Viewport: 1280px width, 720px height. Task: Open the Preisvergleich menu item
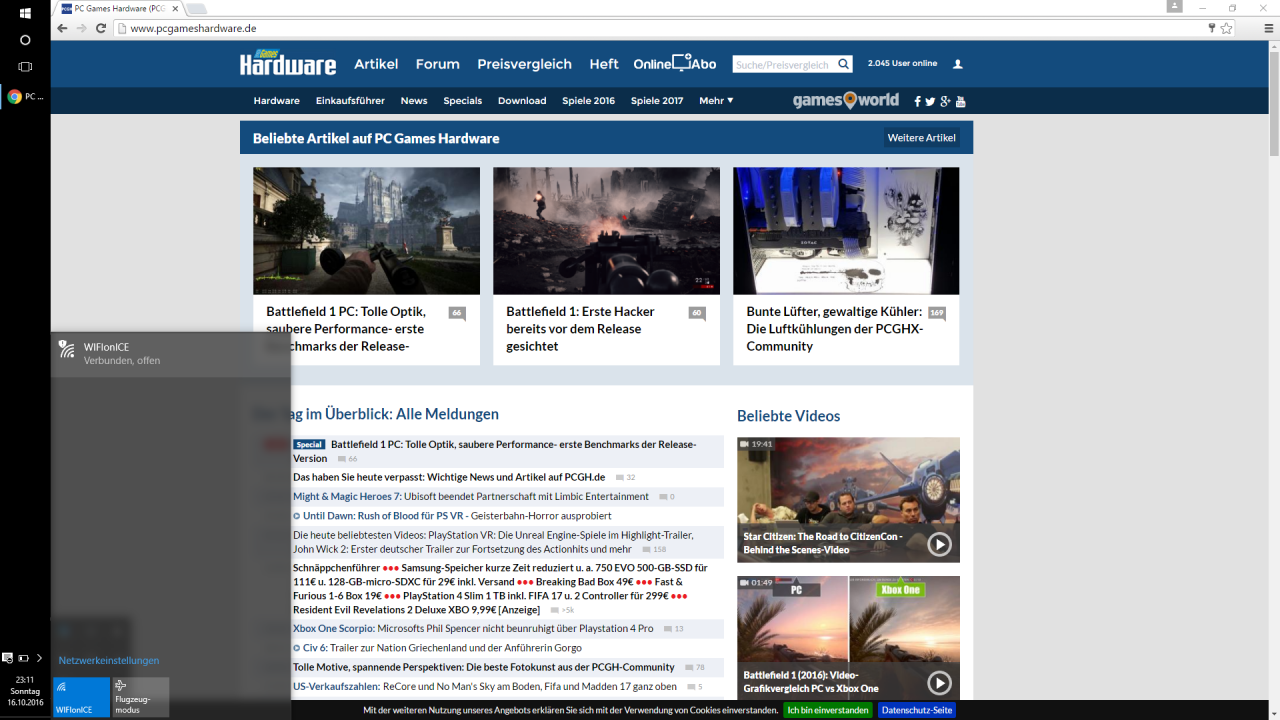pyautogui.click(x=524, y=64)
